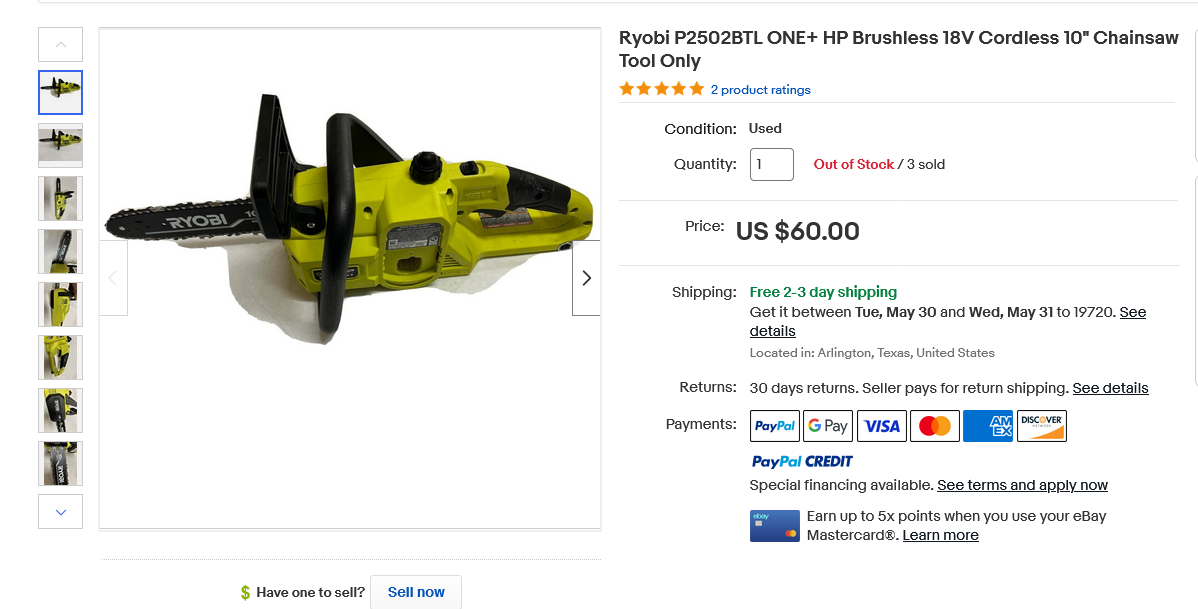This screenshot has height=609, width=1198.
Task: Select the last thumbnail showing the Ryobi bar
Action: tap(61, 463)
